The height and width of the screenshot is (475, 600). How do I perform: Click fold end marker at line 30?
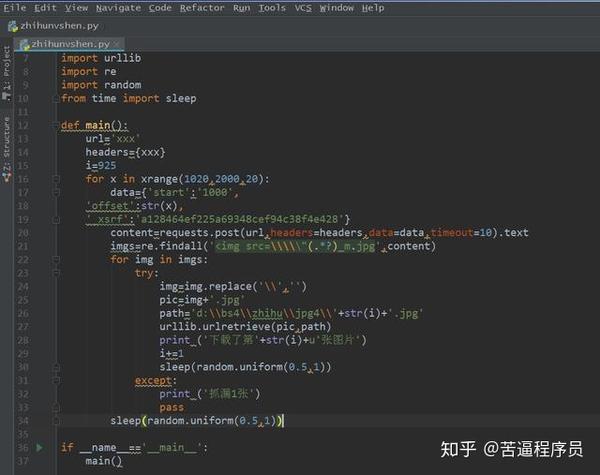click(x=56, y=367)
